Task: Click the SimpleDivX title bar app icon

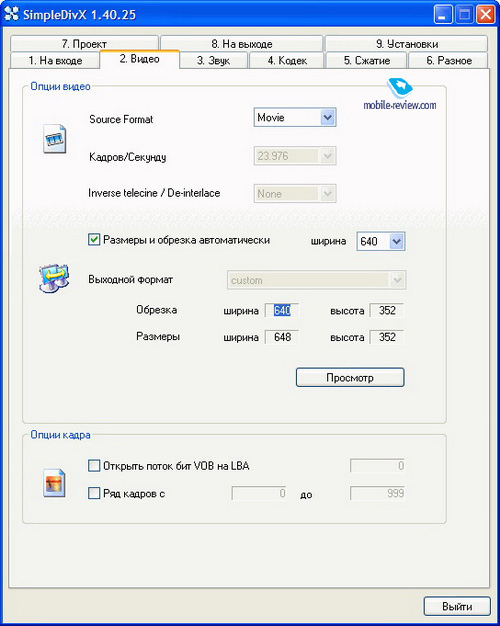Action: click(x=12, y=14)
